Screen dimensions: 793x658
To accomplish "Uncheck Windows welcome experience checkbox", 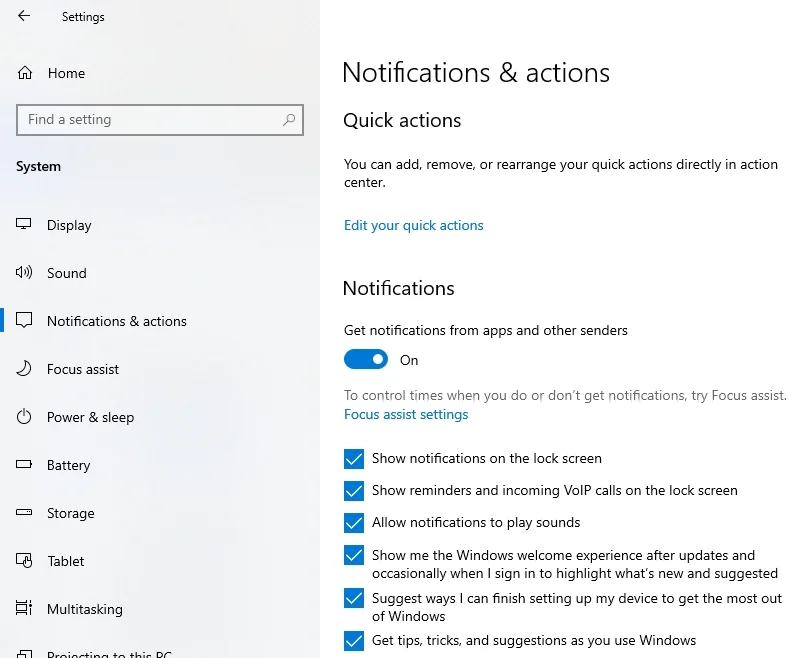I will [x=354, y=555].
